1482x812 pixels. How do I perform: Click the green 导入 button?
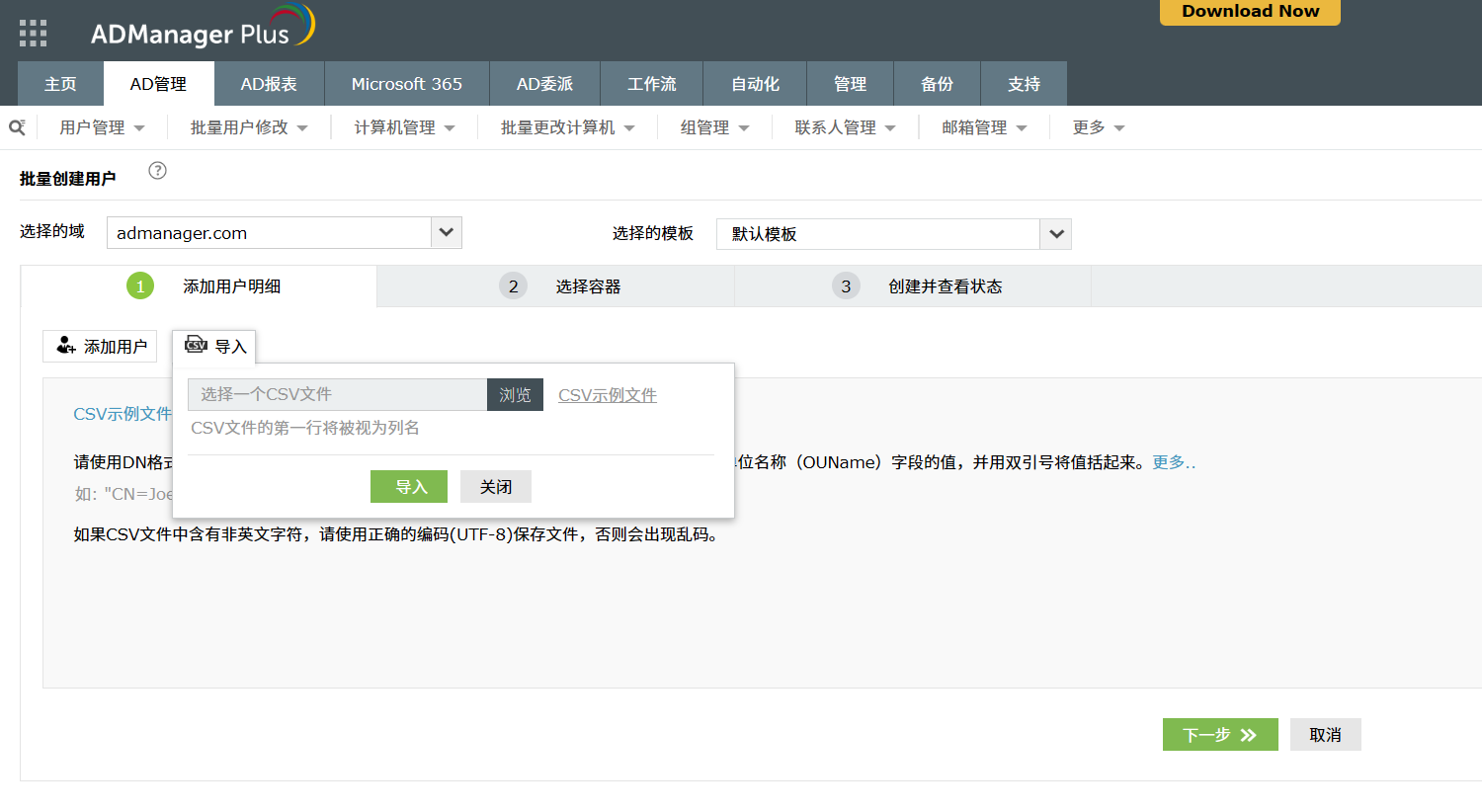click(409, 487)
